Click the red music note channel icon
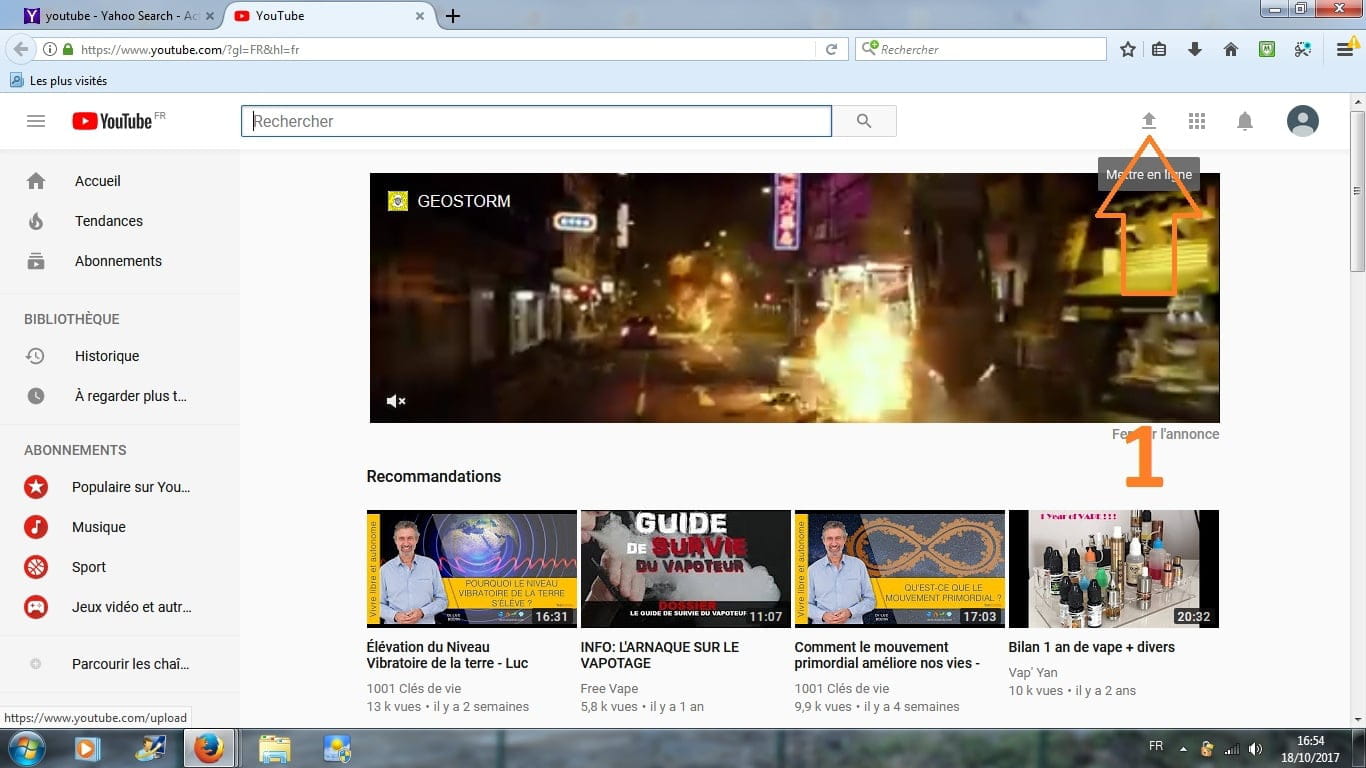 36,527
